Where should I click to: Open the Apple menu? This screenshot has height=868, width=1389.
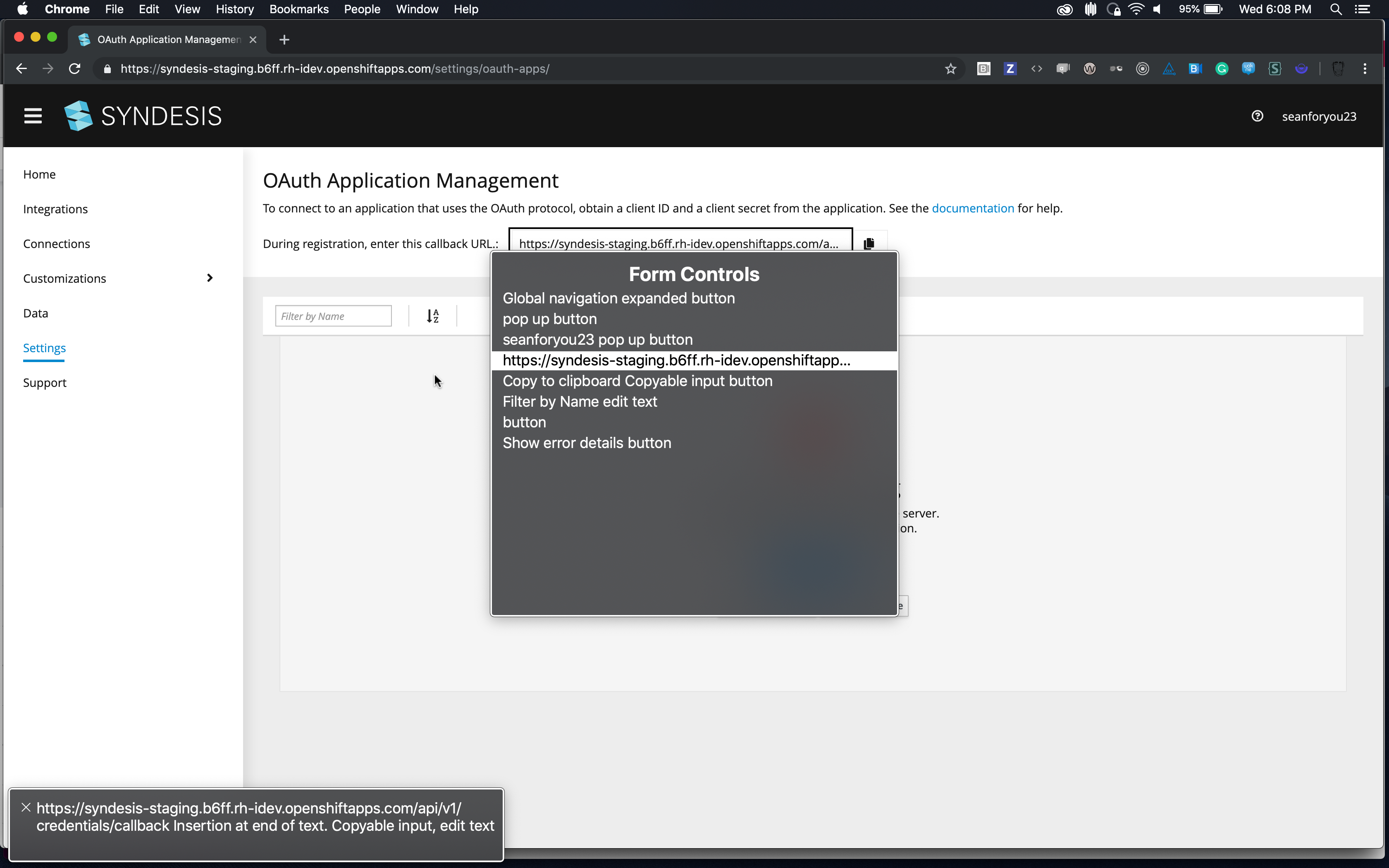[22, 9]
